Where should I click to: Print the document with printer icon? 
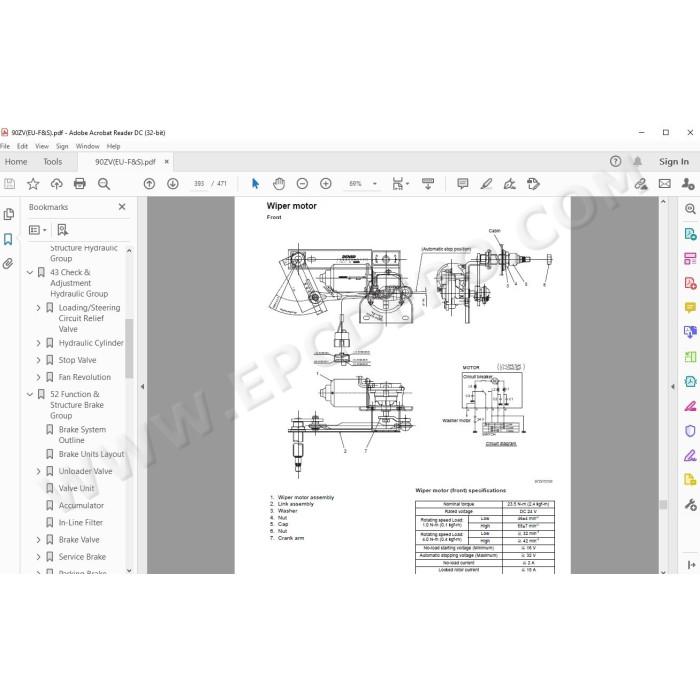[x=79, y=183]
